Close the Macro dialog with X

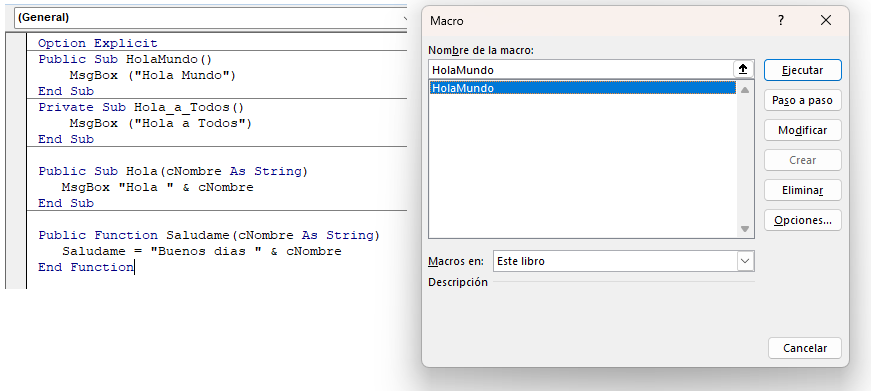tap(826, 21)
